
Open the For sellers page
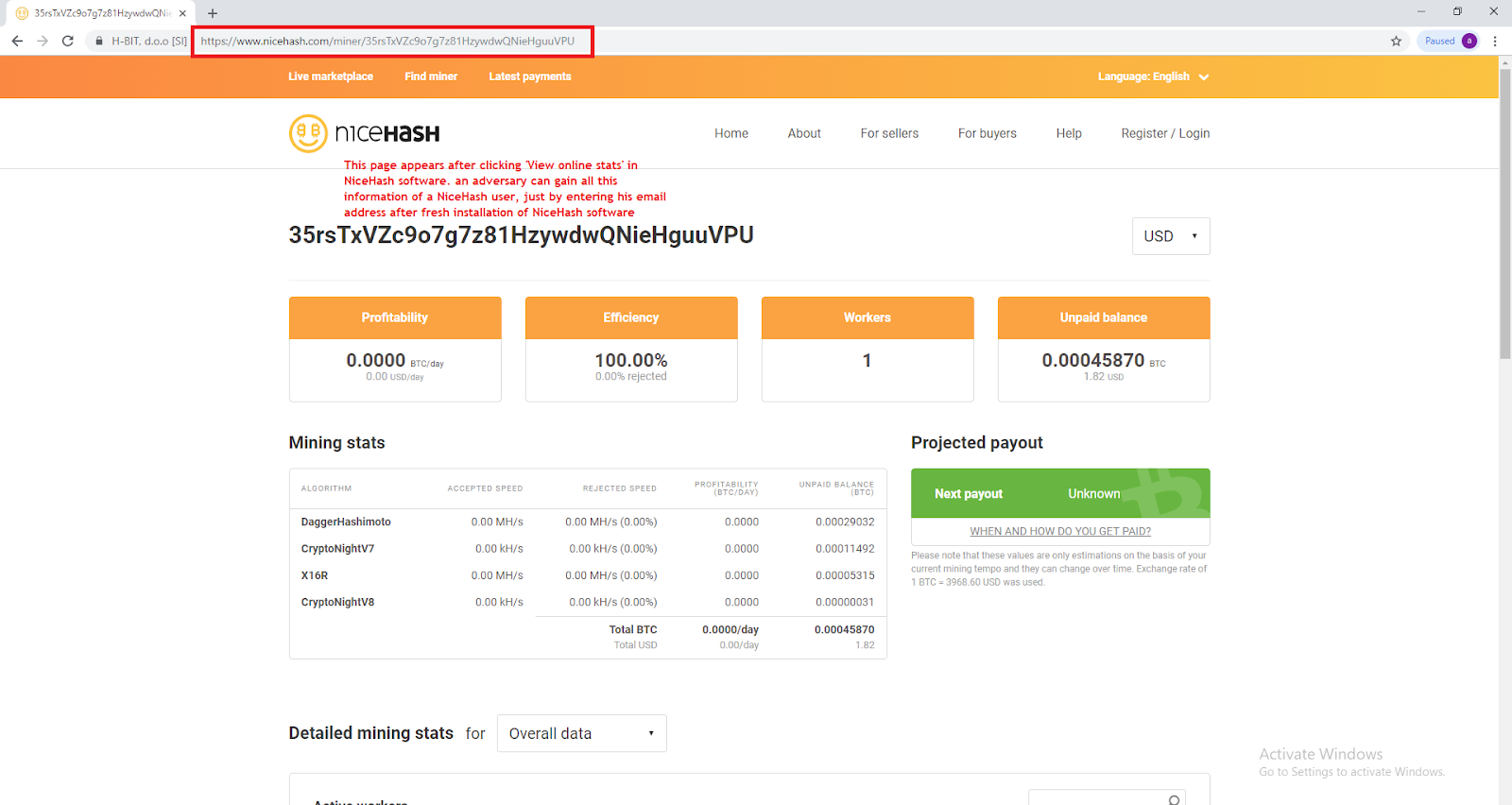click(x=889, y=133)
